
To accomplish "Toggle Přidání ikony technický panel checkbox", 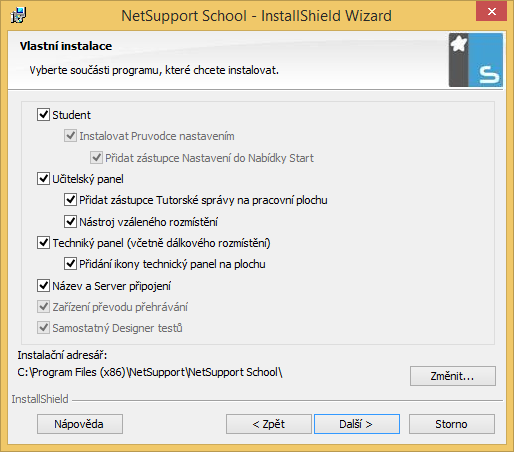I will pyautogui.click(x=70, y=264).
